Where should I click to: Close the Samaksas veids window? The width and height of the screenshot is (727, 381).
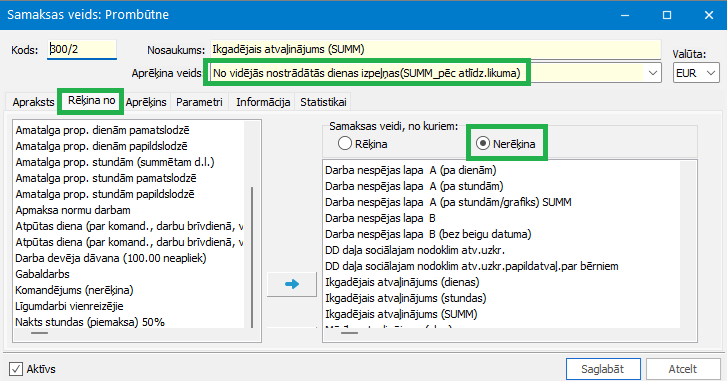tap(709, 15)
